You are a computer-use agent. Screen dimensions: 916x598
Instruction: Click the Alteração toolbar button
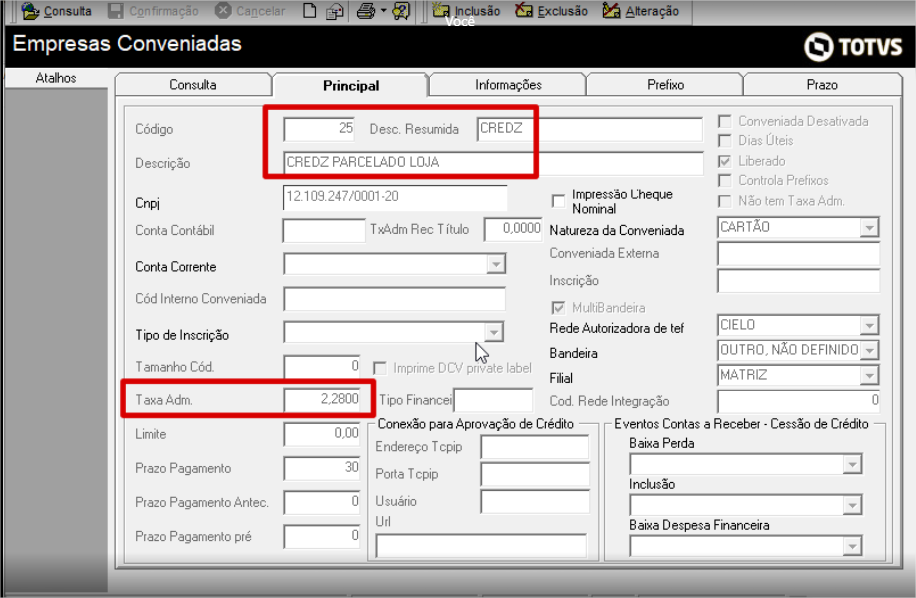[x=641, y=11]
